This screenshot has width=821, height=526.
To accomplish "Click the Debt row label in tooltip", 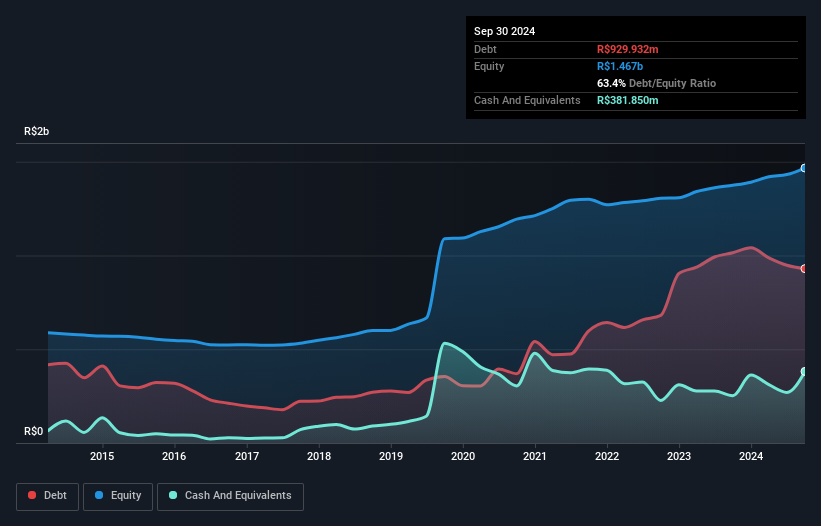I will pyautogui.click(x=485, y=49).
